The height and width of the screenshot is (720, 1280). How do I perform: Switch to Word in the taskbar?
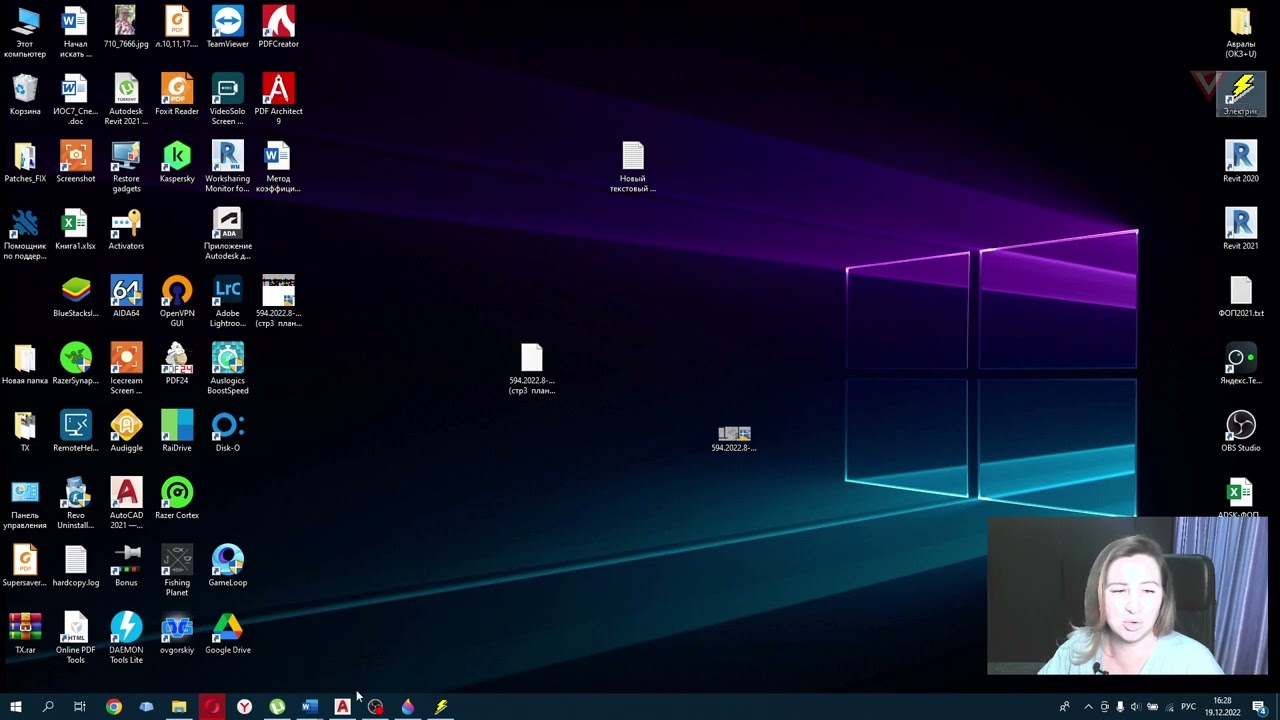(x=310, y=707)
